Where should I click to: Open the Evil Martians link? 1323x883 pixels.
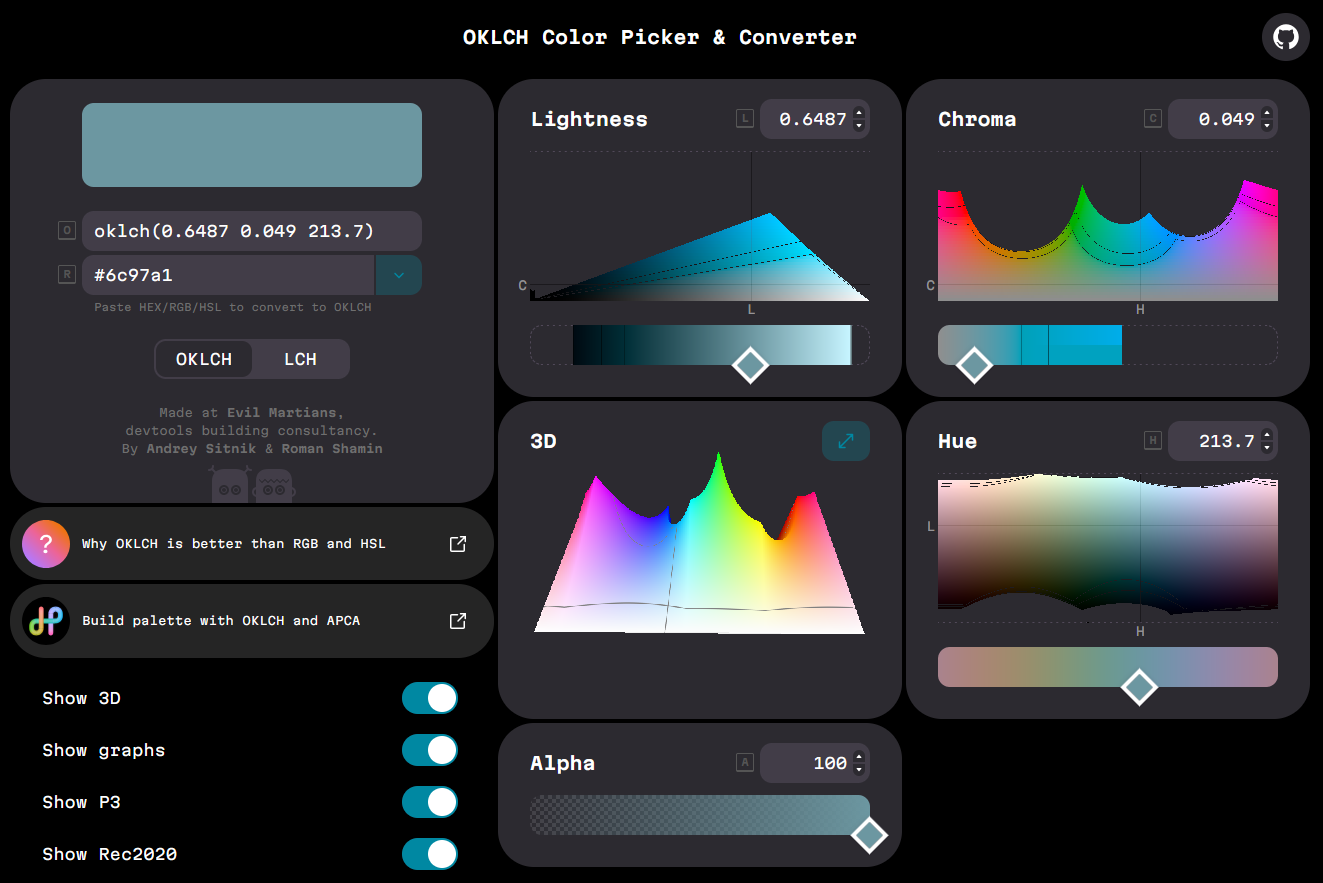point(284,412)
